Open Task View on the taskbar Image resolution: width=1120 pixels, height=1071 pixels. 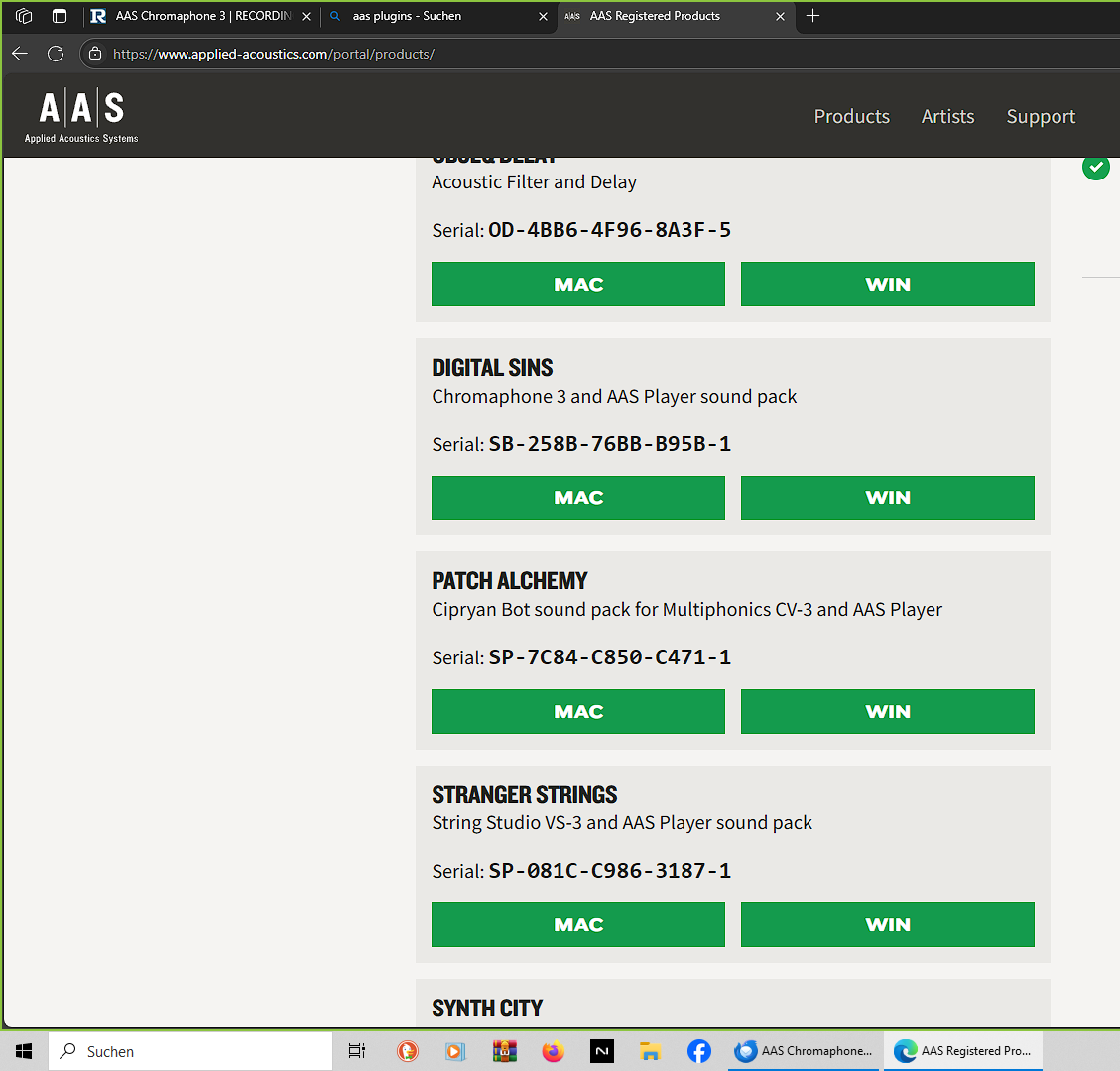[356, 1051]
